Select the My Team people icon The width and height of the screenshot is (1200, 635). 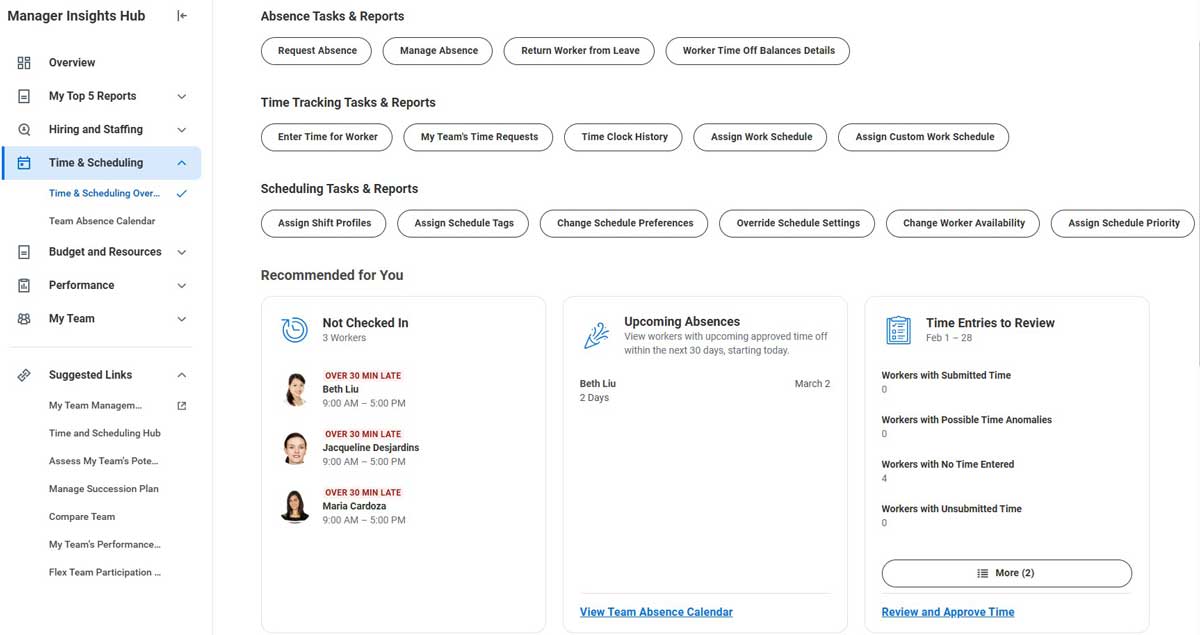(x=24, y=318)
